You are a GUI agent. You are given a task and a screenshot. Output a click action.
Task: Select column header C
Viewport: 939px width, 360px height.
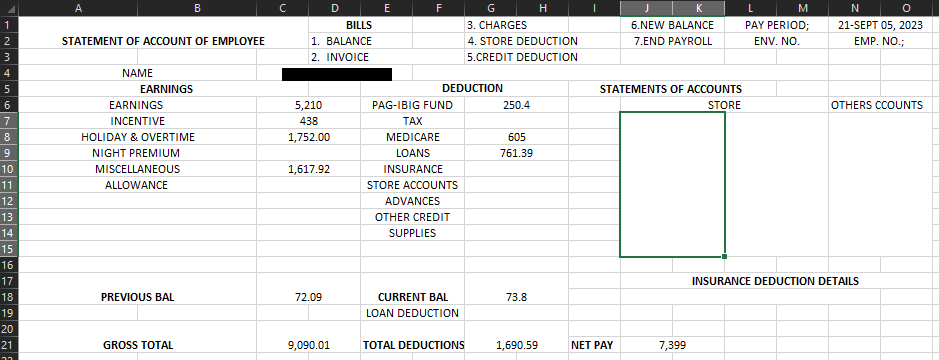(x=283, y=8)
